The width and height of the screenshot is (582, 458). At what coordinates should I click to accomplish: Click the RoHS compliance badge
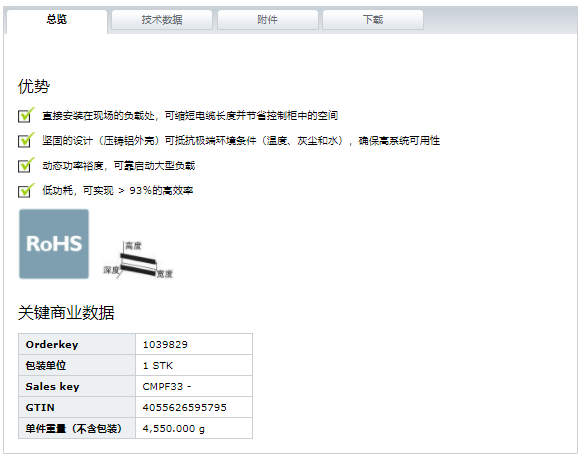54,244
